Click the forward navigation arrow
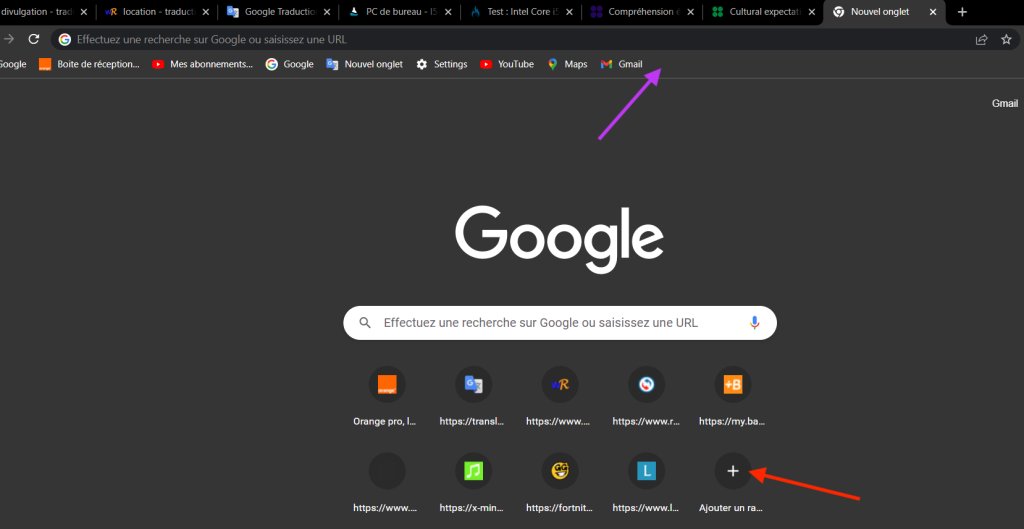This screenshot has height=529, width=1024. pos(8,39)
